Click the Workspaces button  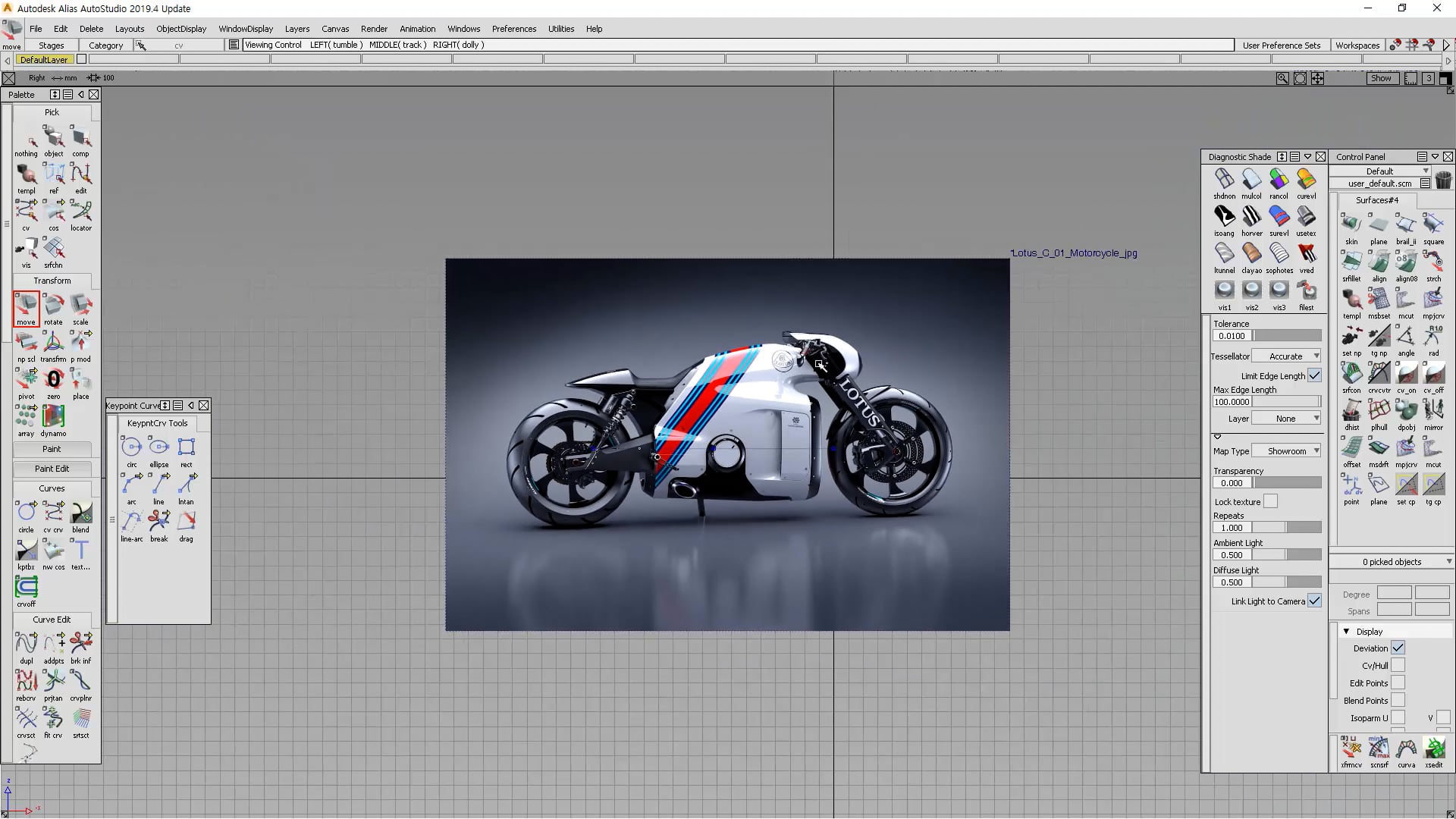click(1357, 45)
